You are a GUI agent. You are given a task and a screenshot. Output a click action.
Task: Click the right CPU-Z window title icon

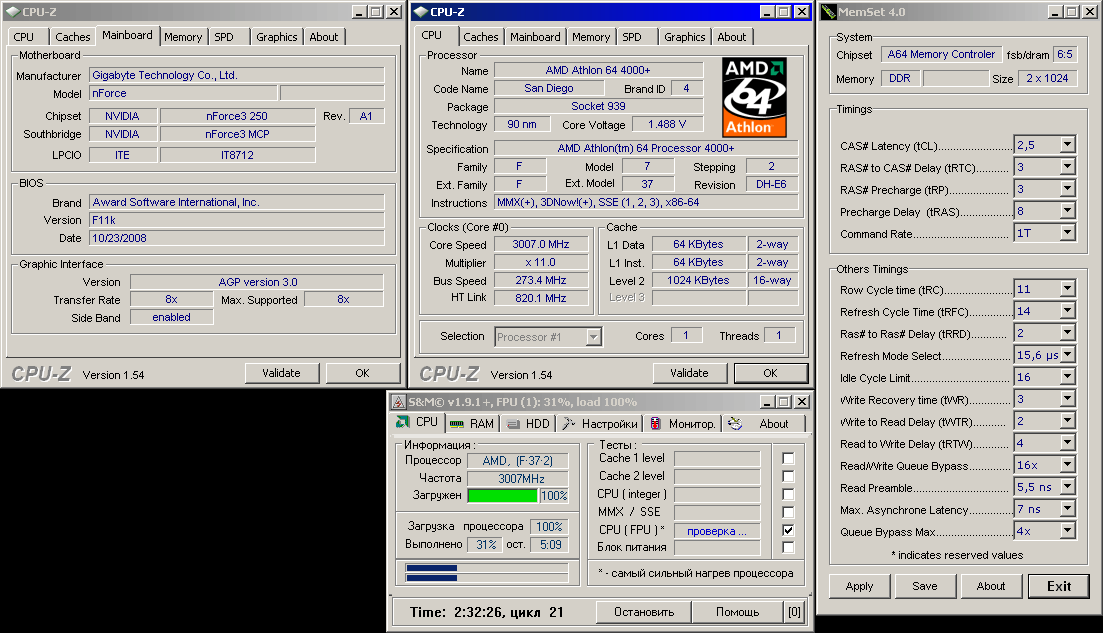(x=421, y=12)
